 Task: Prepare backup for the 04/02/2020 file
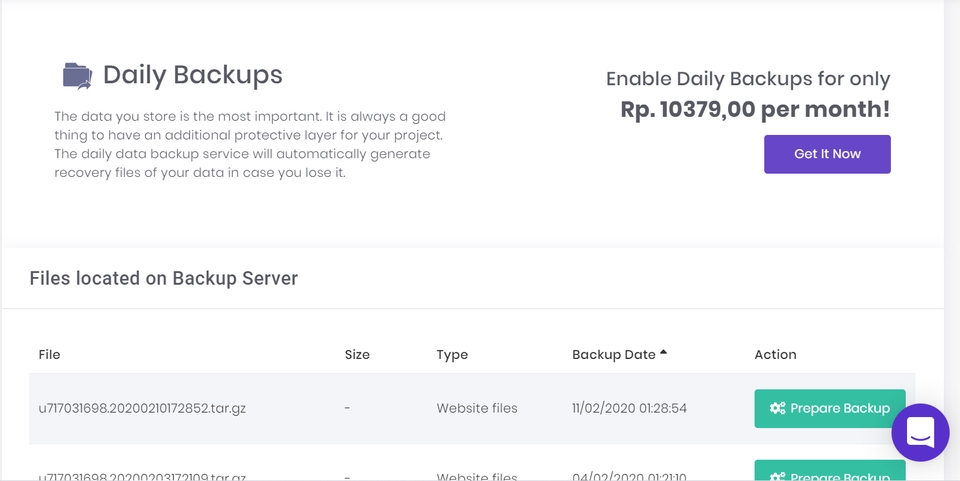click(829, 472)
